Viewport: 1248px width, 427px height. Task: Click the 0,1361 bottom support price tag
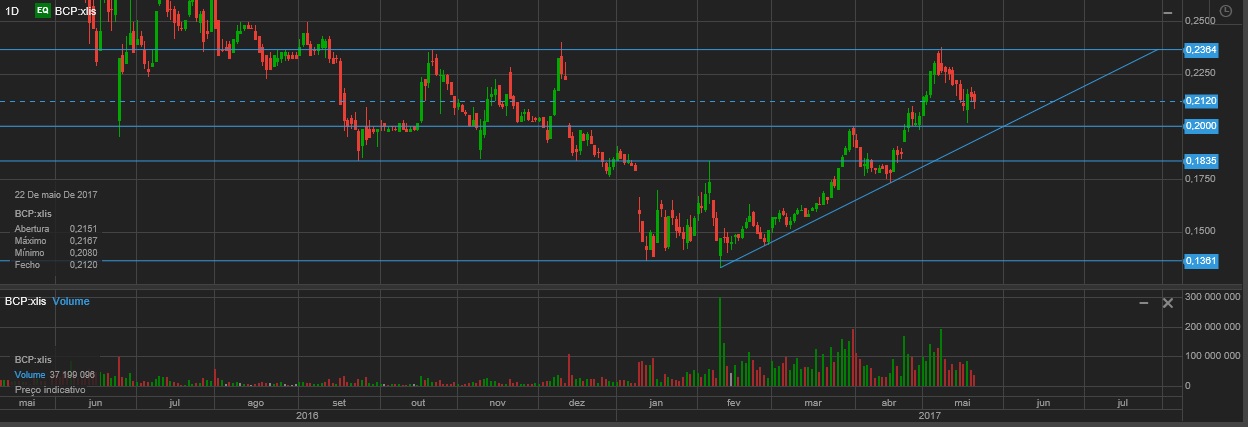click(x=1200, y=261)
